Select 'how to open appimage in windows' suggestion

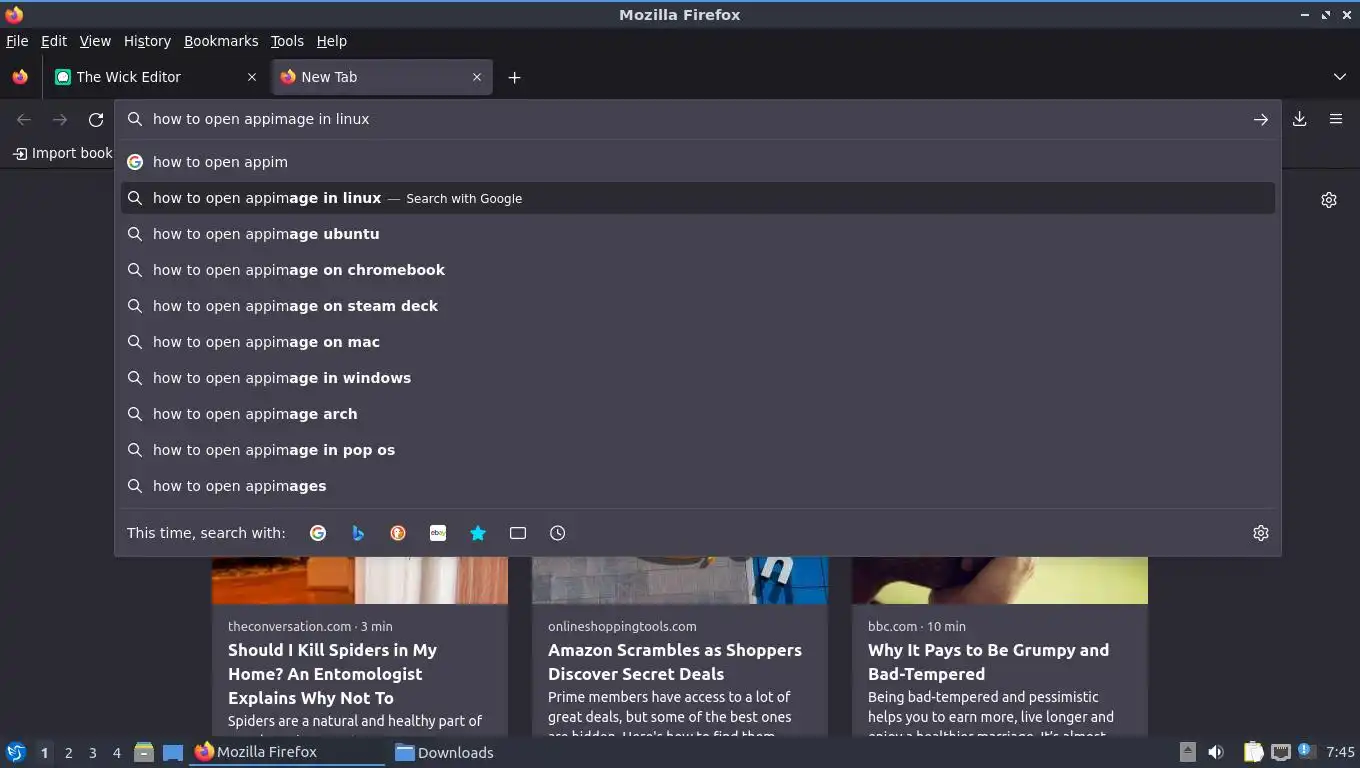[698, 378]
